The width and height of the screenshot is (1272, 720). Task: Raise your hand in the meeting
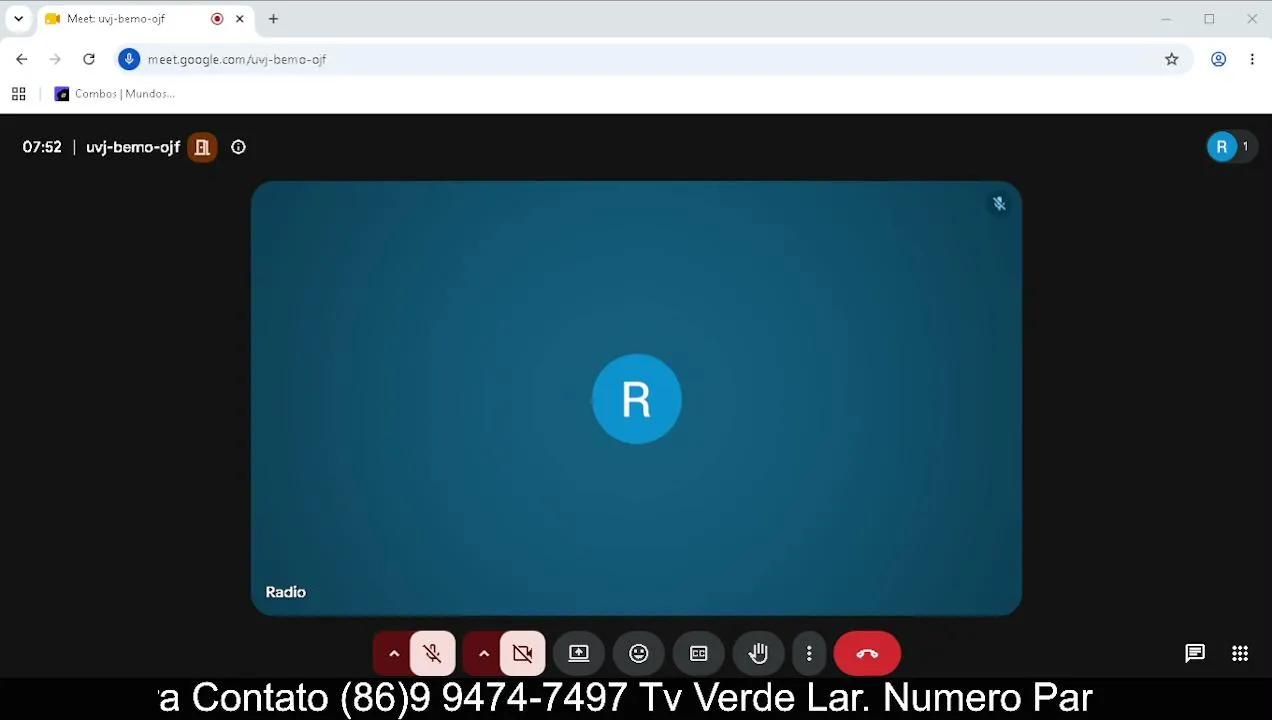tap(759, 654)
